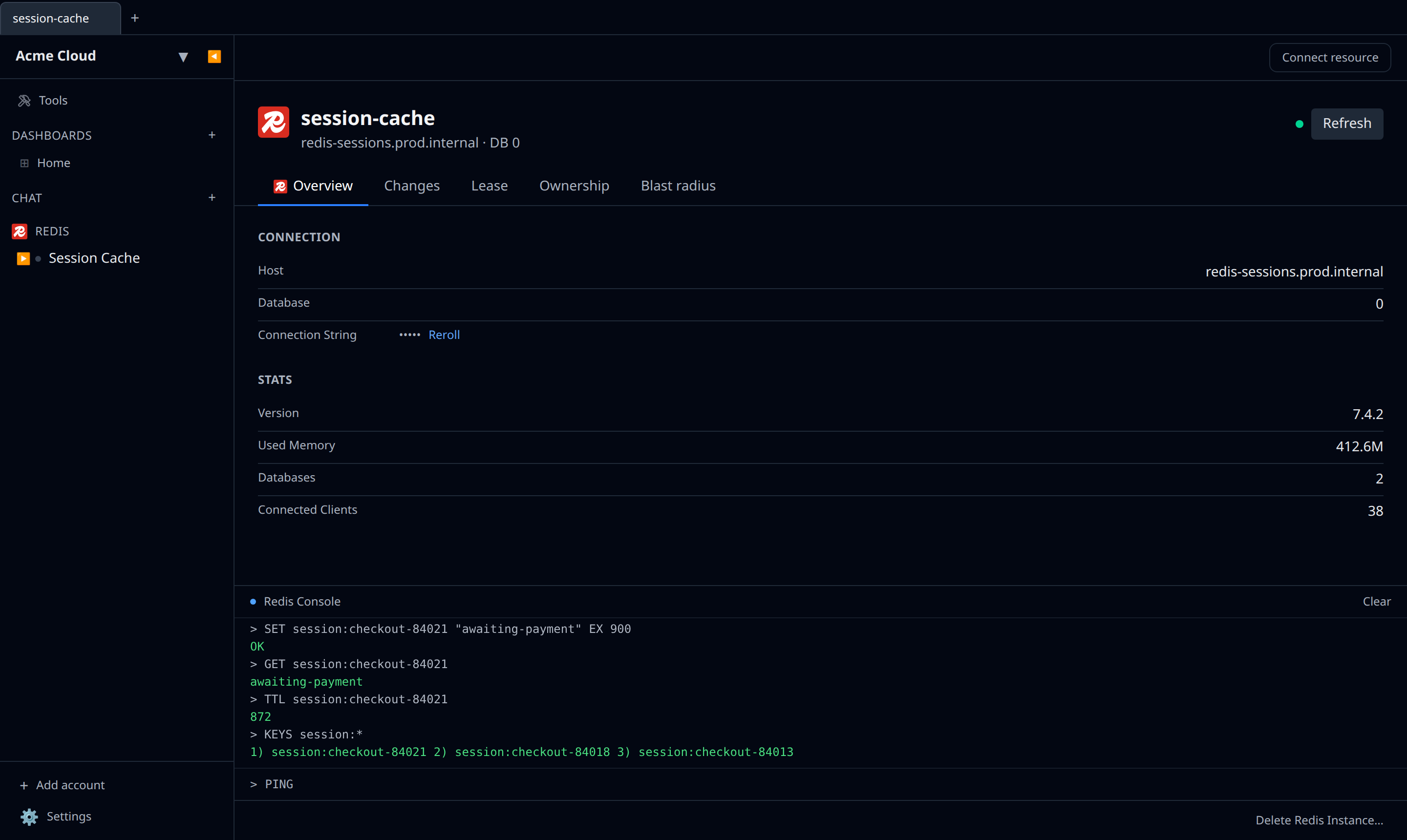The image size is (1407, 840).
Task: Switch to the Overview tab
Action: point(313,186)
